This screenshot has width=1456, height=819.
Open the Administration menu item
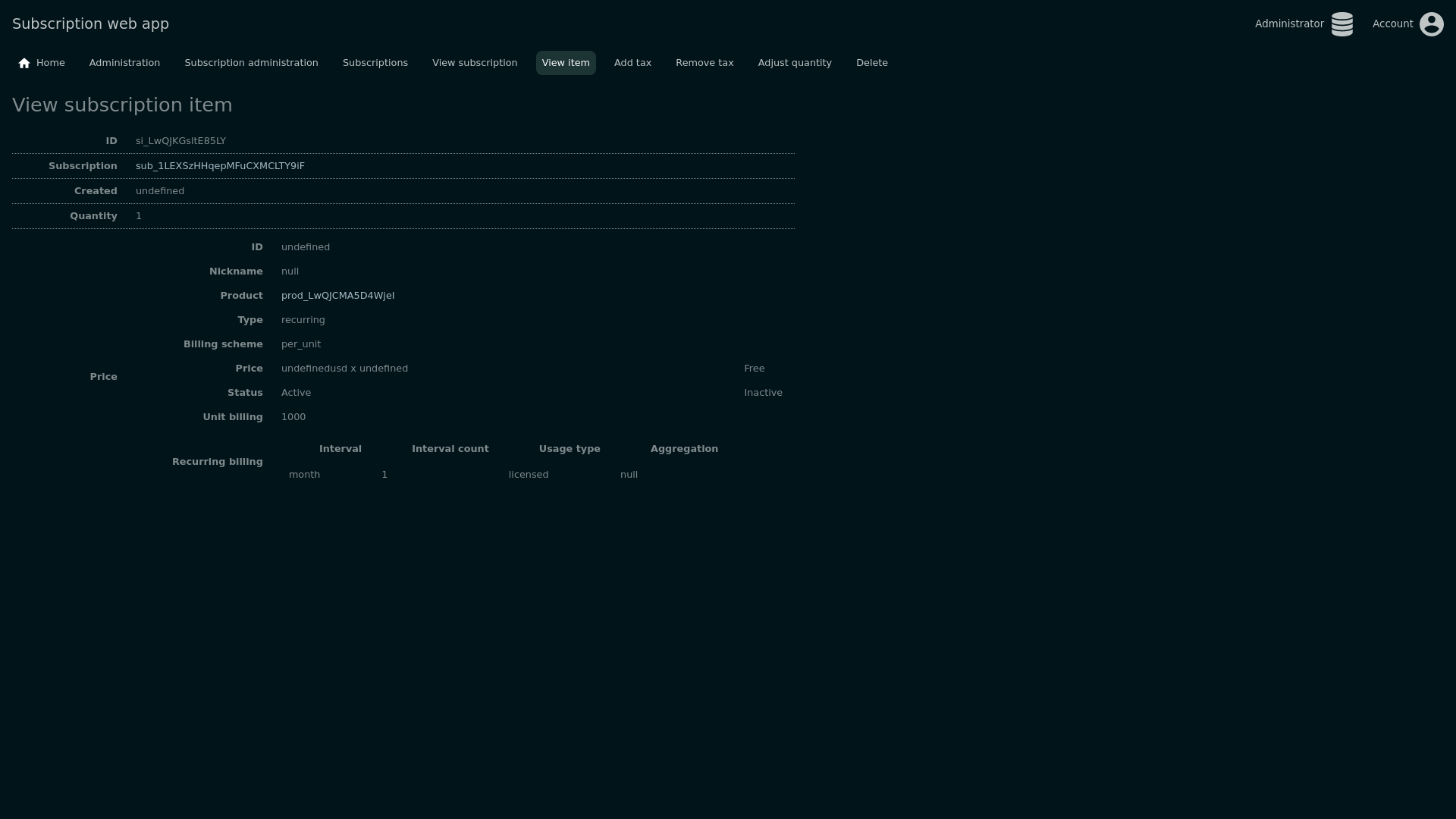tap(124, 63)
